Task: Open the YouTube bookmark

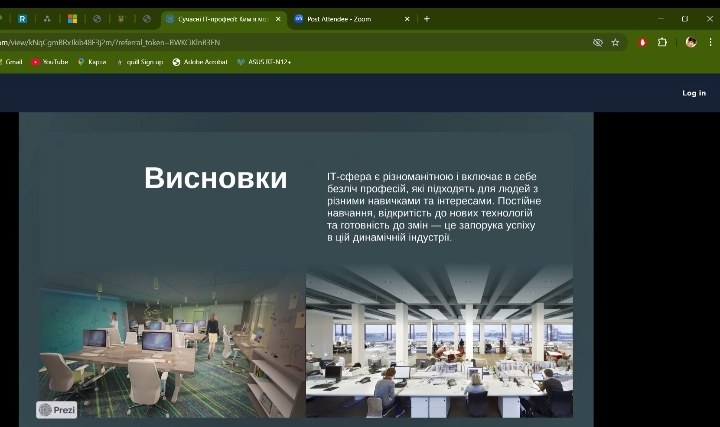Action: pyautogui.click(x=50, y=62)
